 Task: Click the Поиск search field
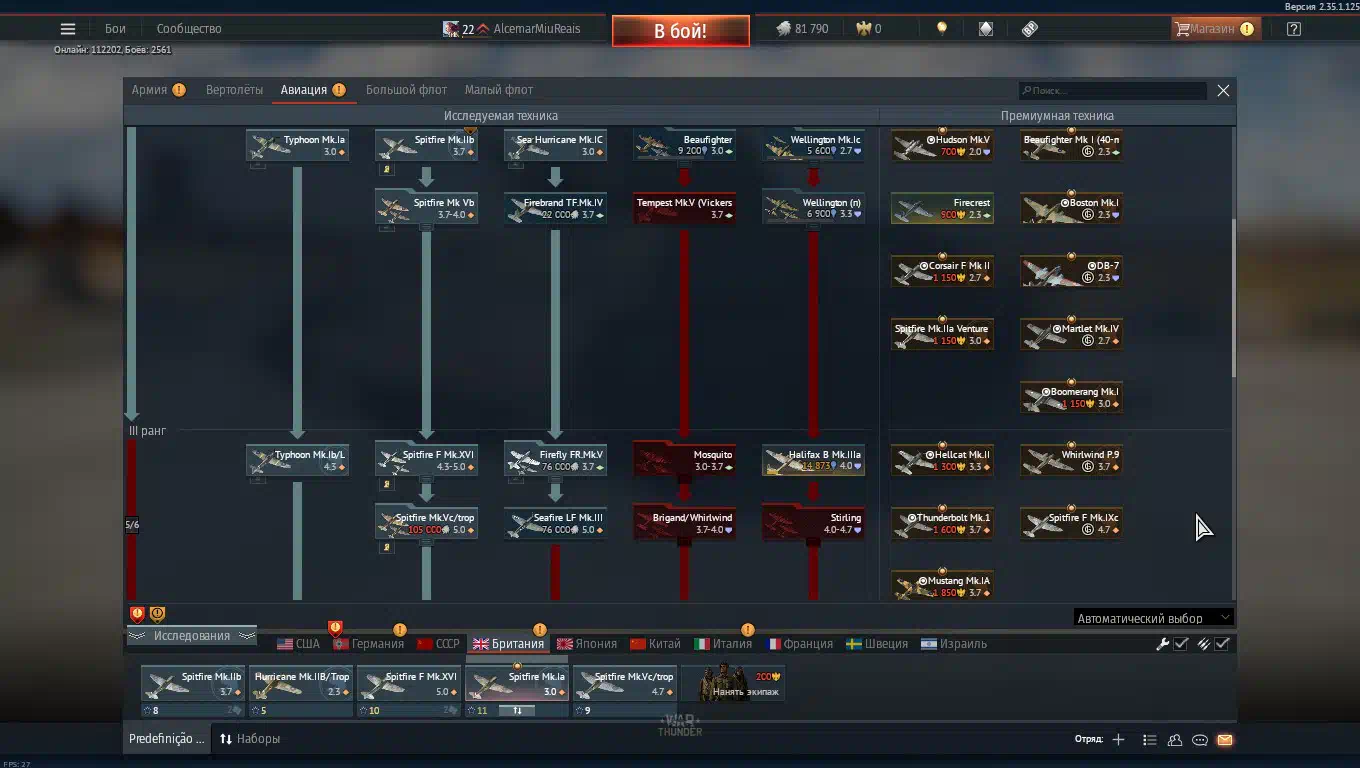[1113, 91]
